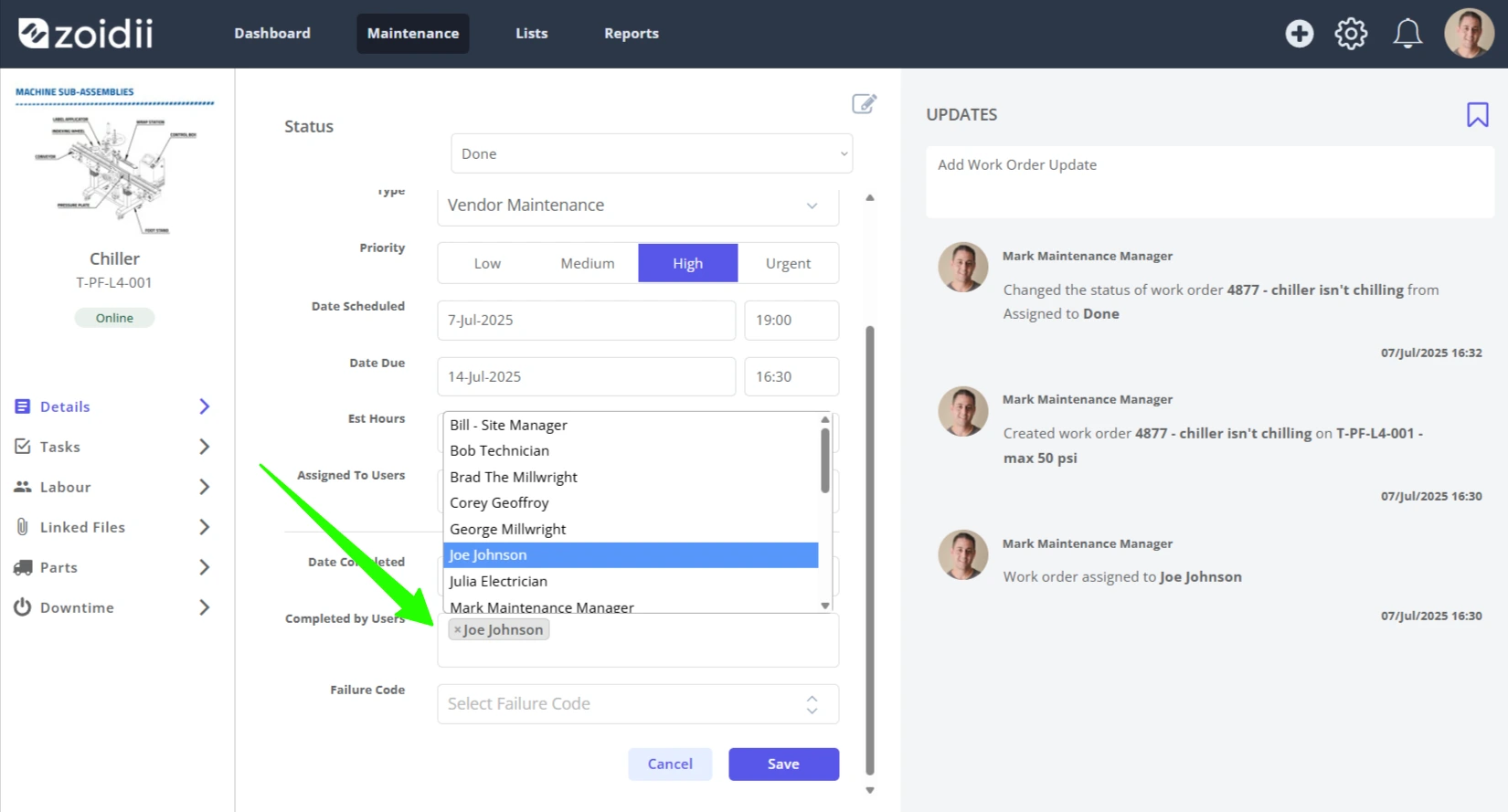
Task: Open the Lists menu
Action: click(x=532, y=34)
